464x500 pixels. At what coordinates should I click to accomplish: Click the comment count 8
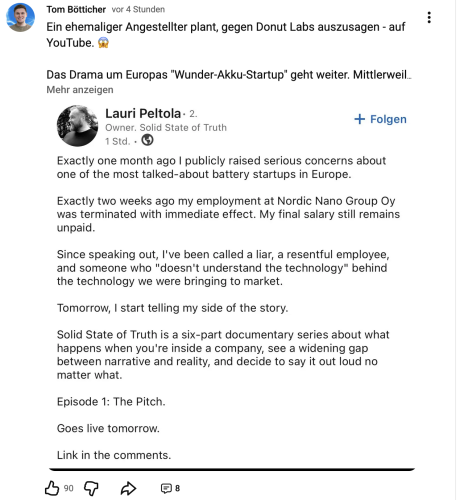click(x=177, y=488)
